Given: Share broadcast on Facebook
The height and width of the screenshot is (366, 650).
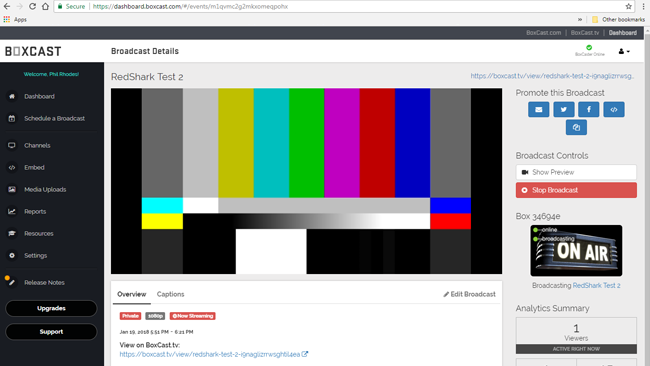Looking at the screenshot, I should click(x=589, y=109).
